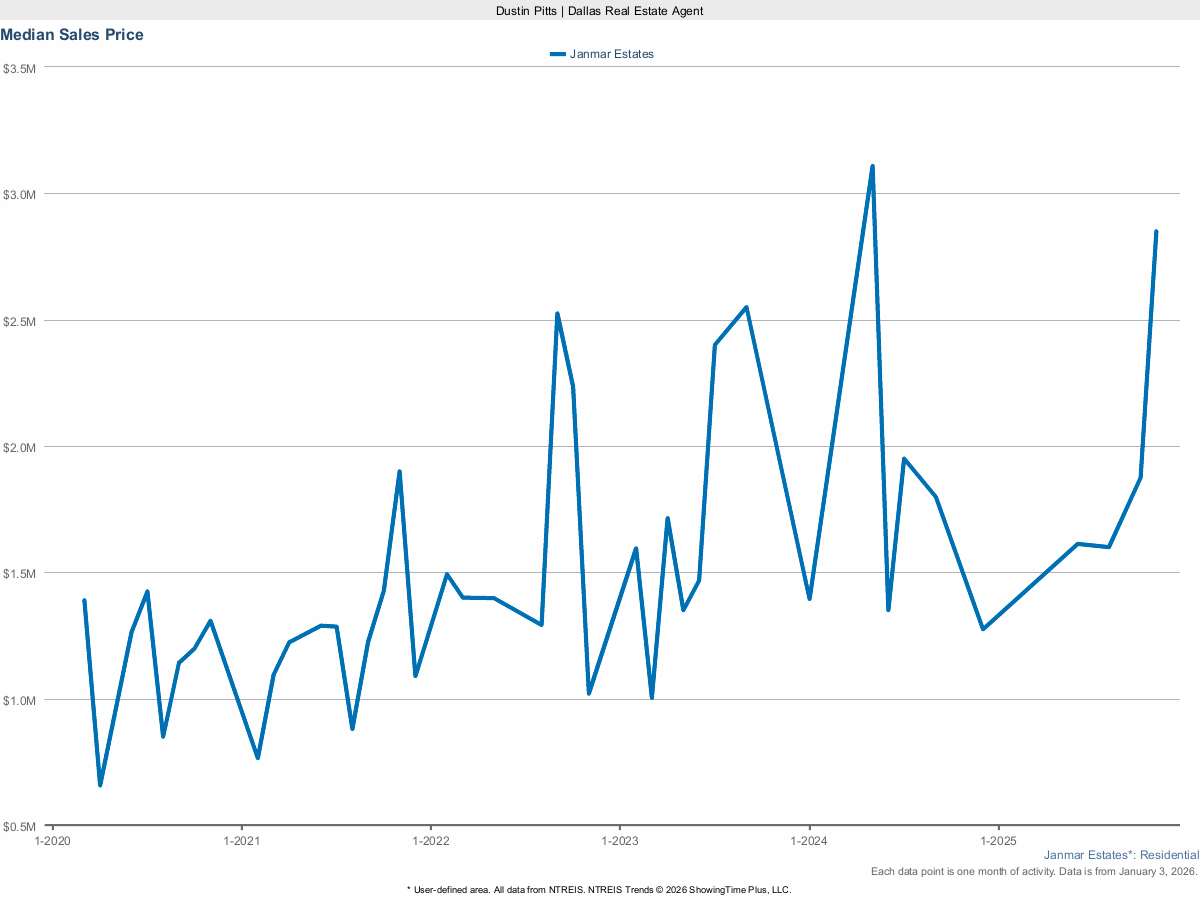The width and height of the screenshot is (1200, 900).
Task: Open the Janmar Estates*: Residential link
Action: point(1122,855)
